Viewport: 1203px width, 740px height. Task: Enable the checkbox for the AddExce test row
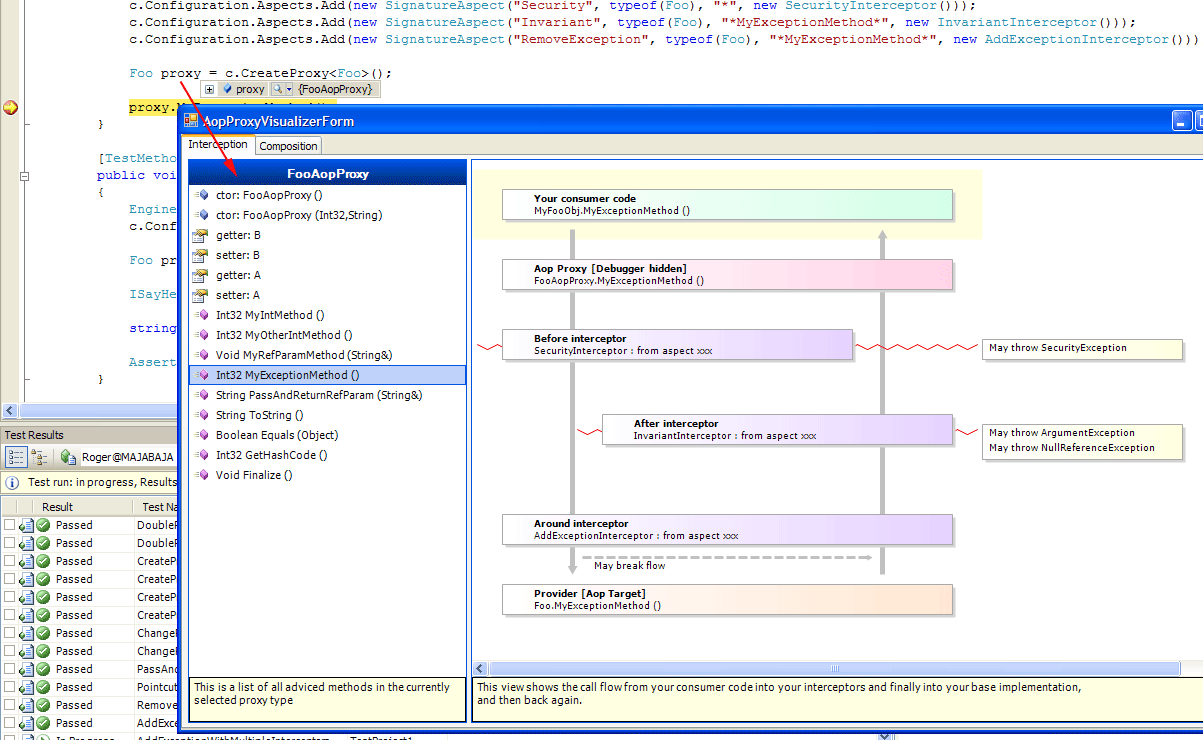tap(9, 723)
